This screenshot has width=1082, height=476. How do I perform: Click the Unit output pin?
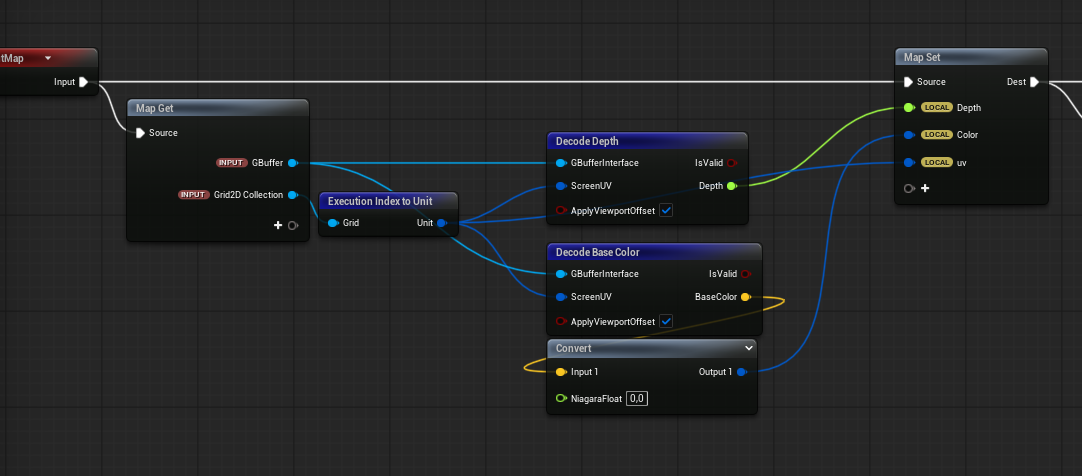click(x=442, y=223)
